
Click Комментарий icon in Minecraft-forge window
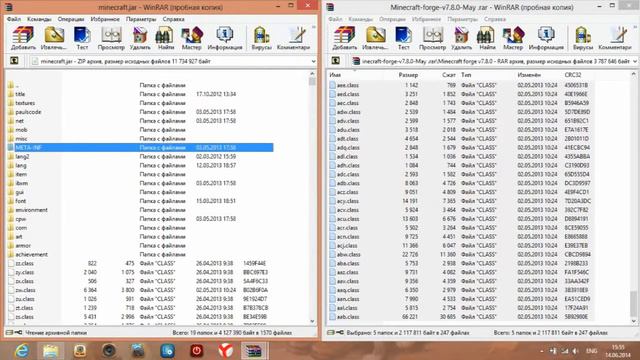[615, 38]
